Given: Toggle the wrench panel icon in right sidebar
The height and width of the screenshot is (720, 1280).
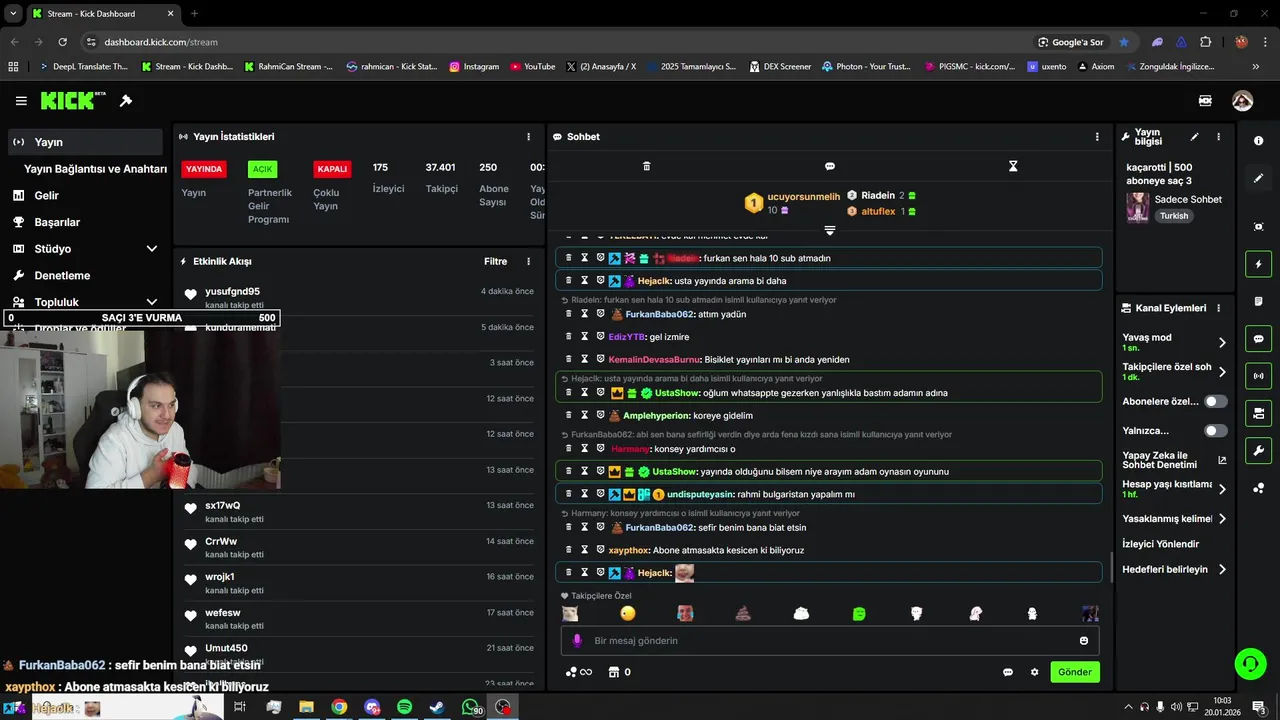Looking at the screenshot, I should click(x=1258, y=450).
